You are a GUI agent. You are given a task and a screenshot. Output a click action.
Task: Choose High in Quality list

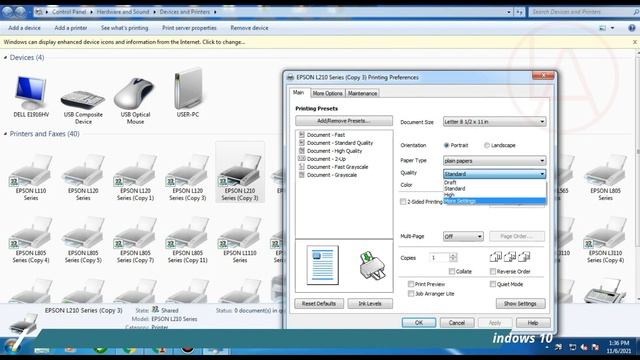click(494, 195)
